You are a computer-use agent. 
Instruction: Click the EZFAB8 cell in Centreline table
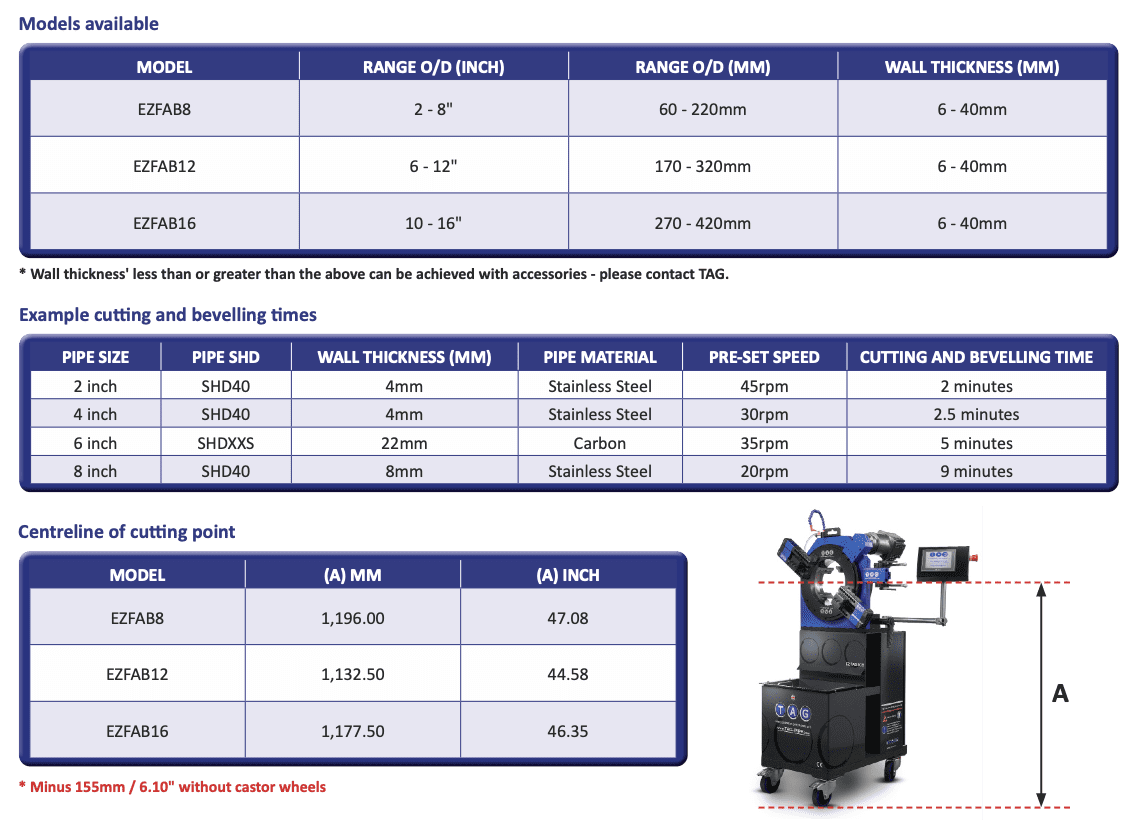(x=137, y=618)
